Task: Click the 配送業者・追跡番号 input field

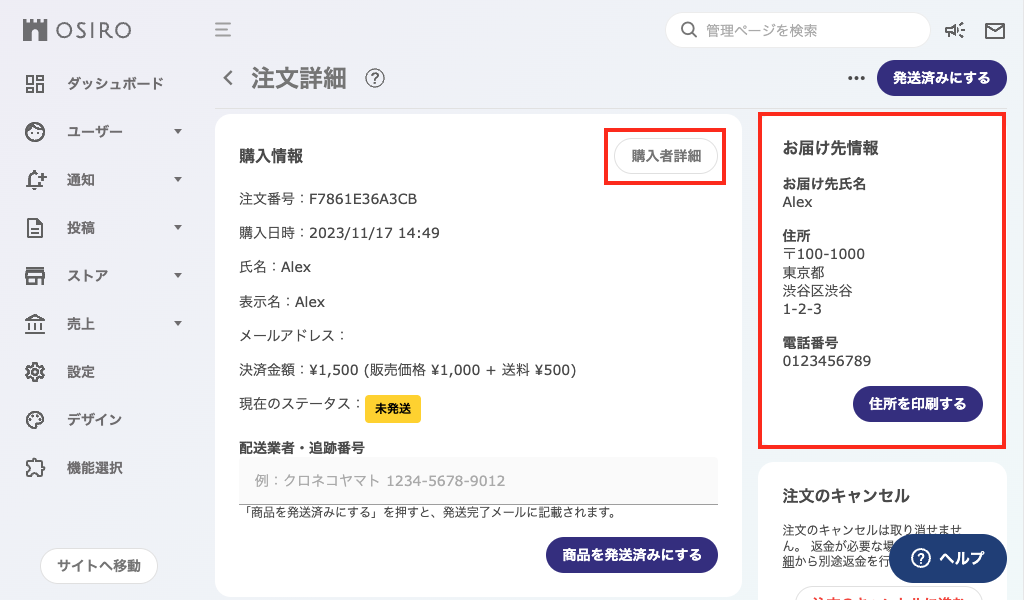Action: pyautogui.click(x=478, y=481)
